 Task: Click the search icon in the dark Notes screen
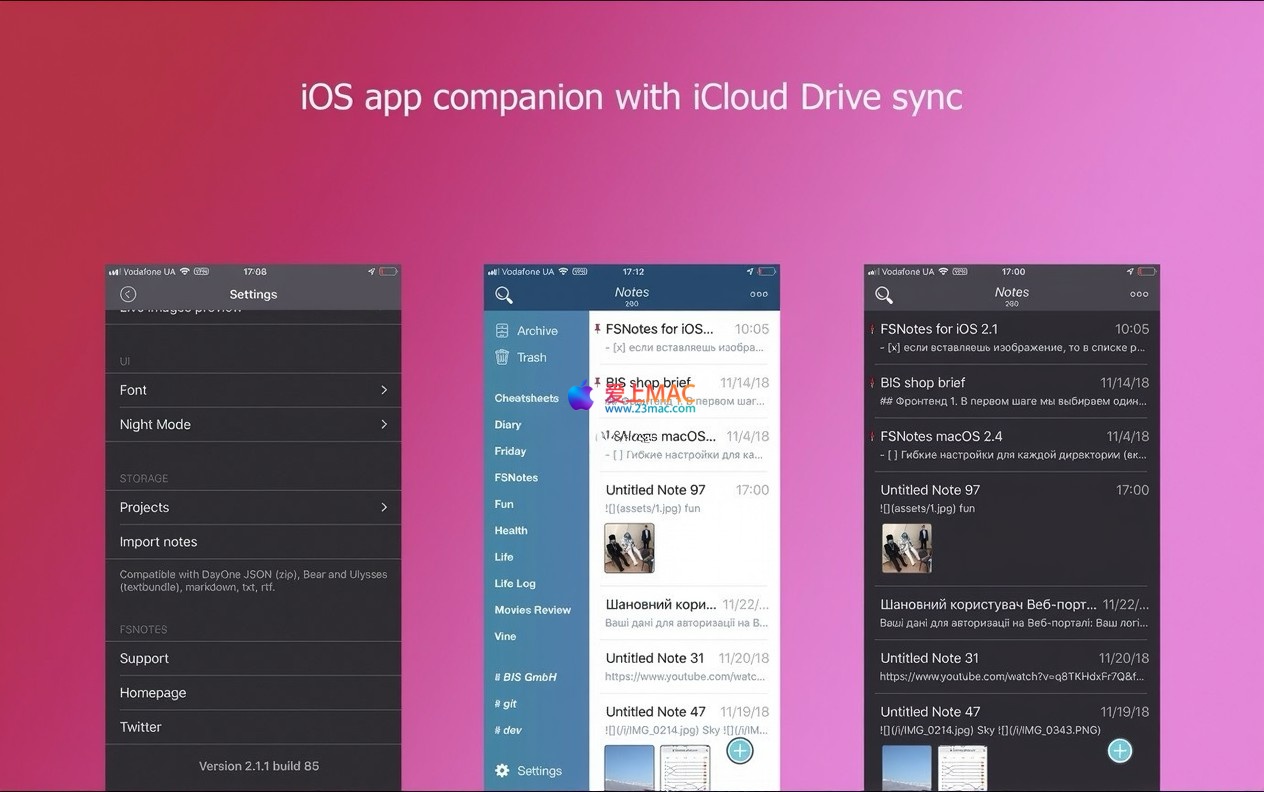(x=884, y=295)
